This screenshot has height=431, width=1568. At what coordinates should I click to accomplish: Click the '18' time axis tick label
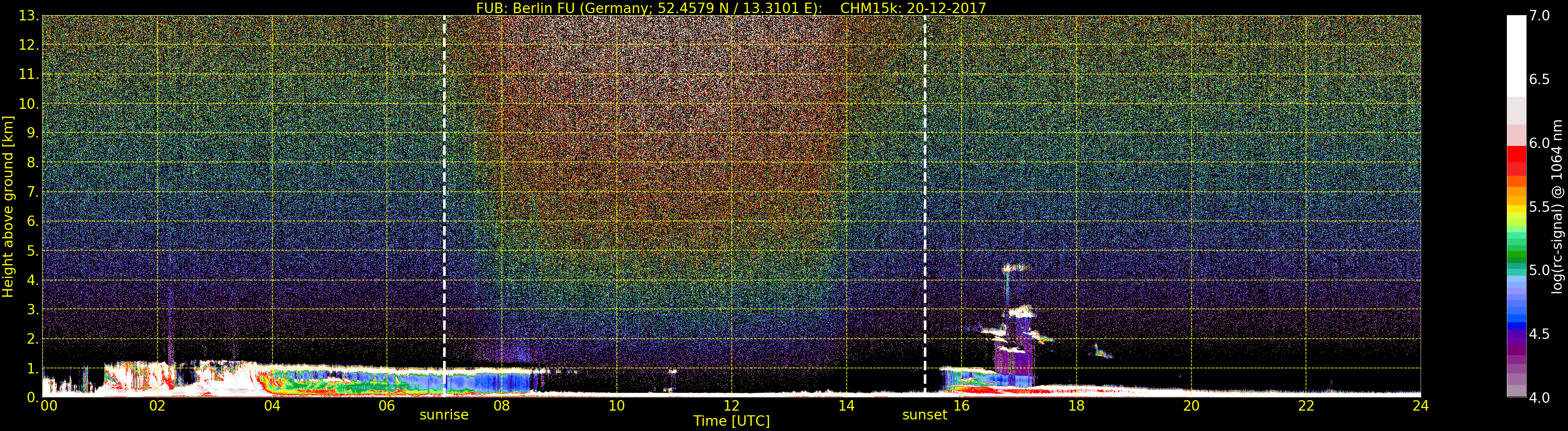click(1076, 406)
